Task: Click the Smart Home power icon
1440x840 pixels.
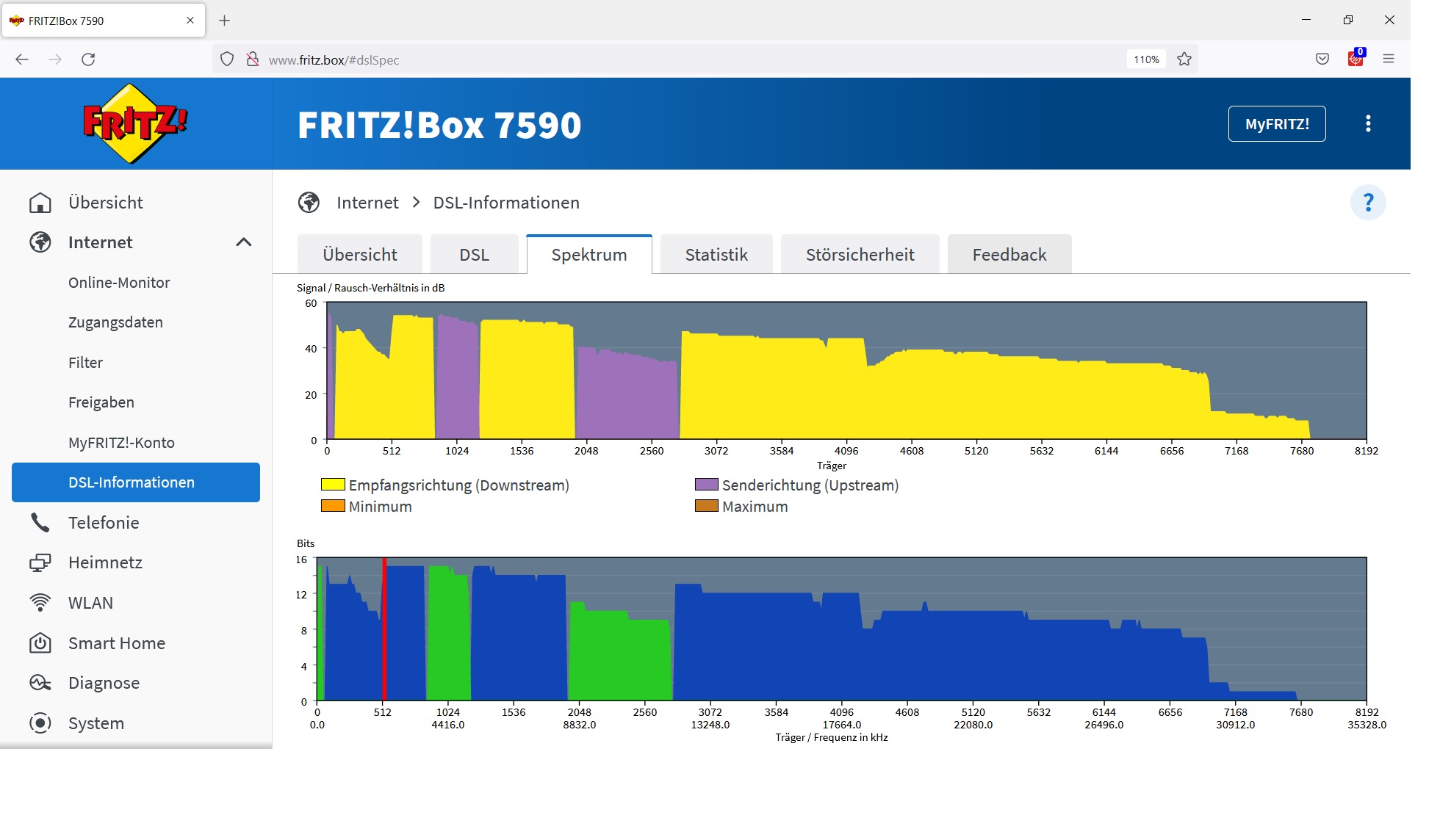Action: (x=40, y=643)
